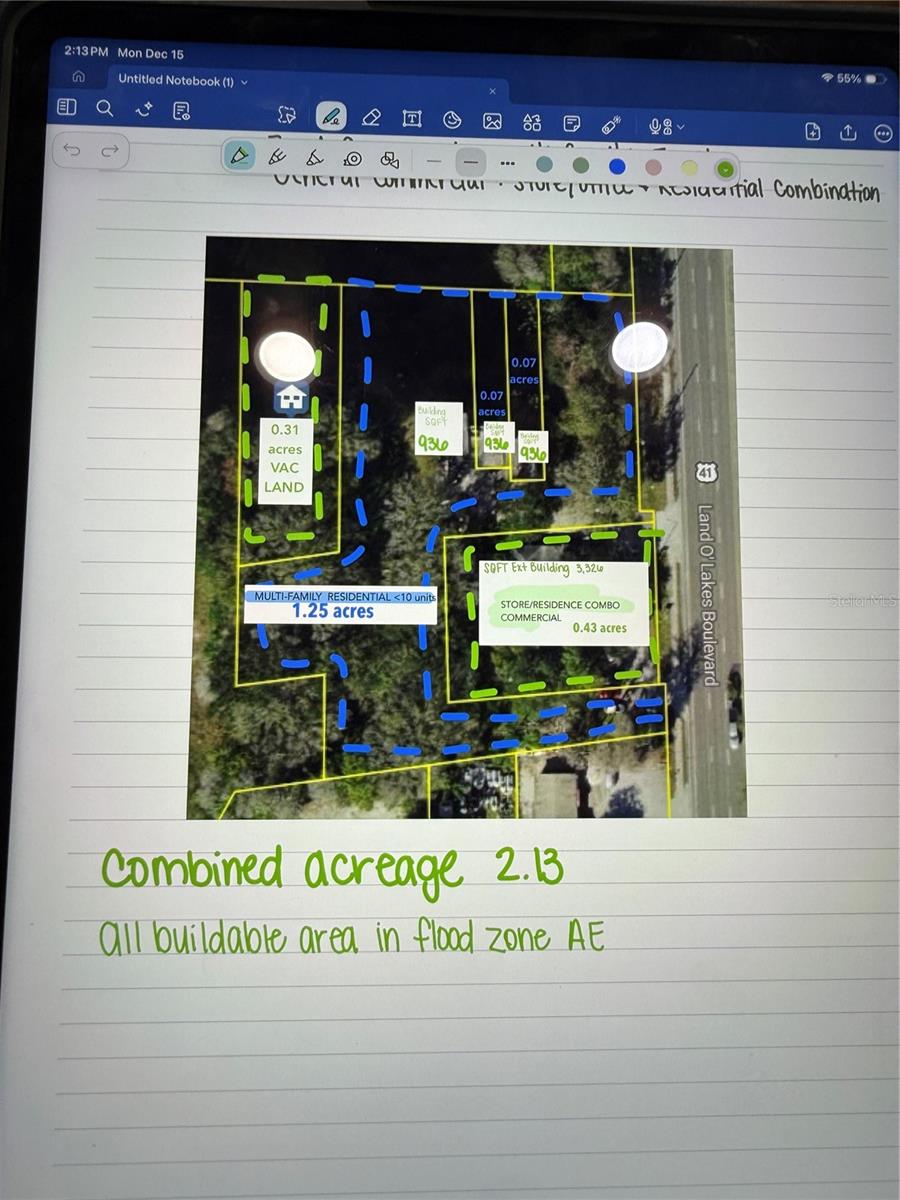Viewport: 900px width, 1200px height.
Task: Select the blue ink color swatch
Action: (616, 165)
